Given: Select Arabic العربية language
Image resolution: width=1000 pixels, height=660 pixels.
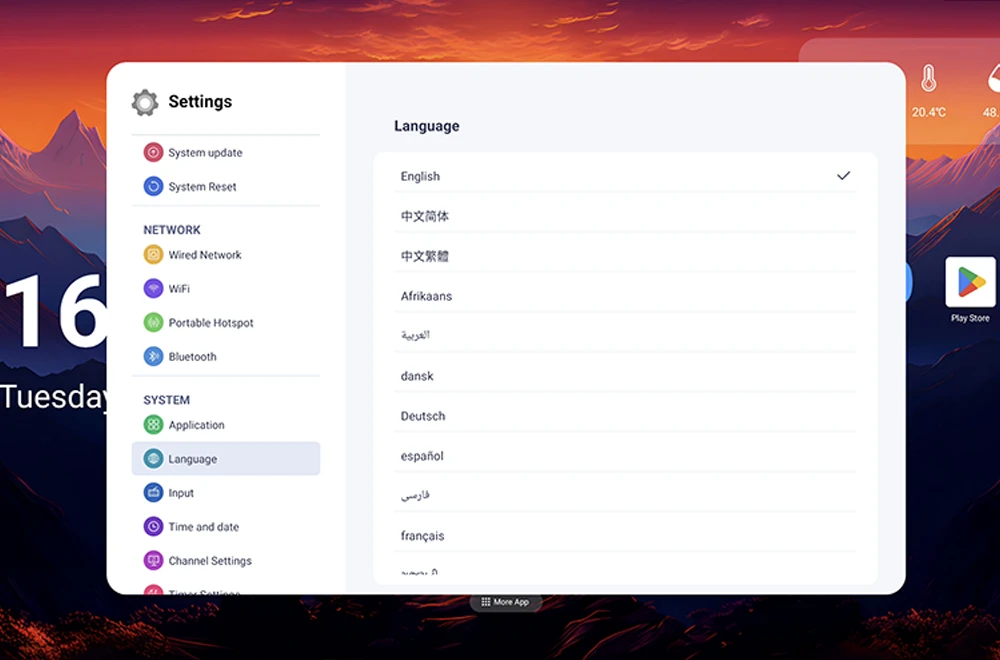Looking at the screenshot, I should 625,335.
